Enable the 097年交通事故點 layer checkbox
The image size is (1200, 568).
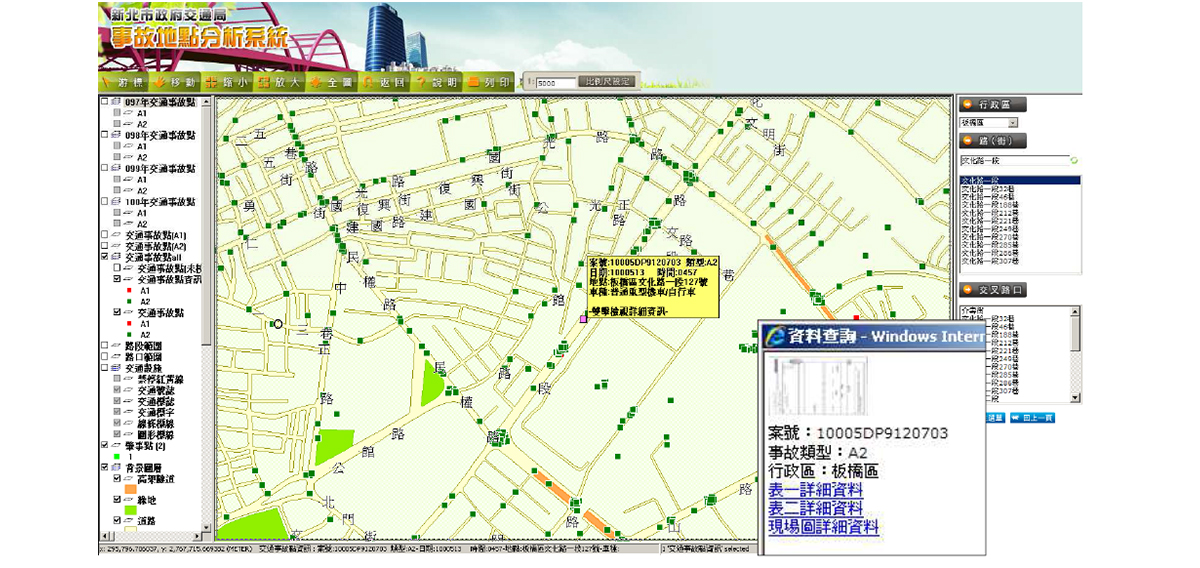(x=104, y=102)
